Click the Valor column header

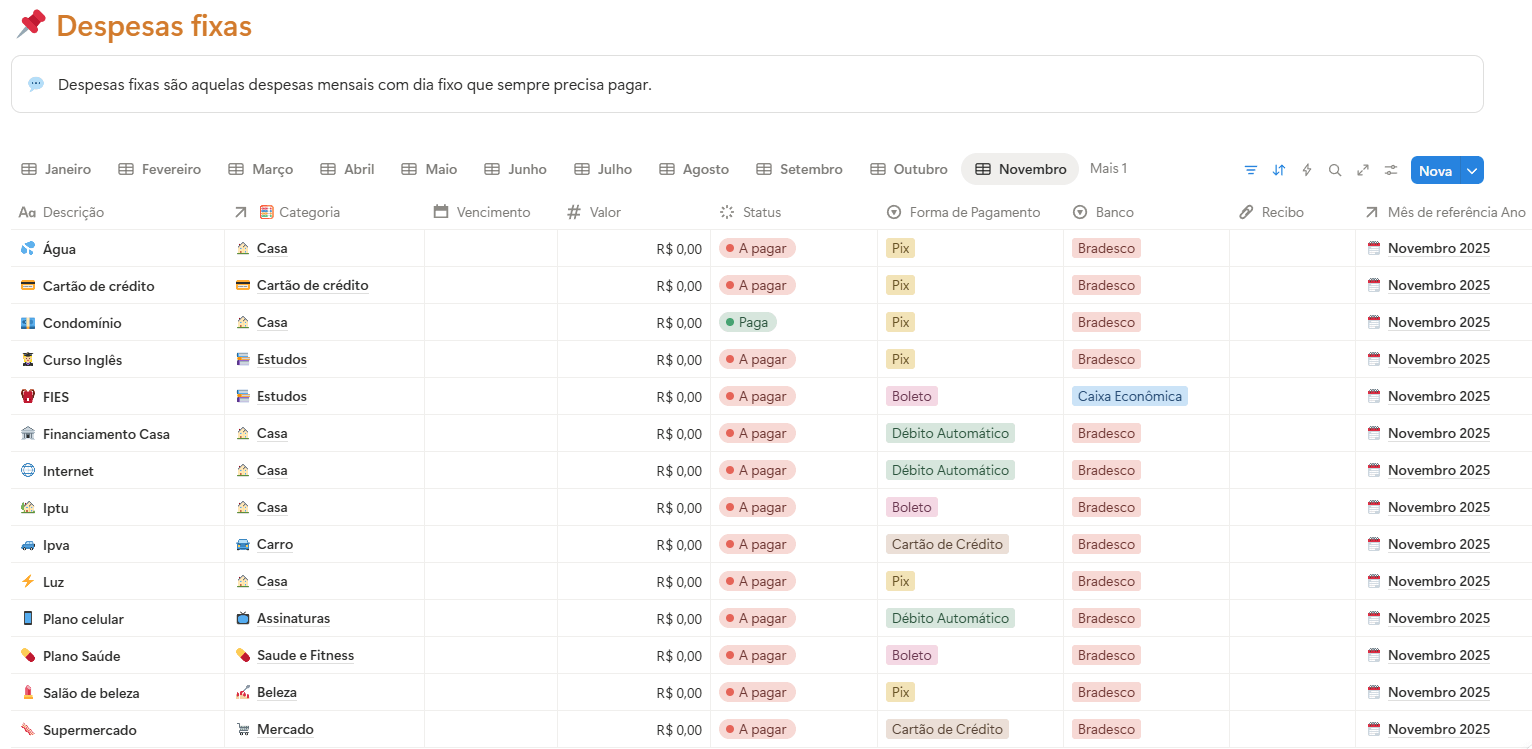(x=605, y=212)
